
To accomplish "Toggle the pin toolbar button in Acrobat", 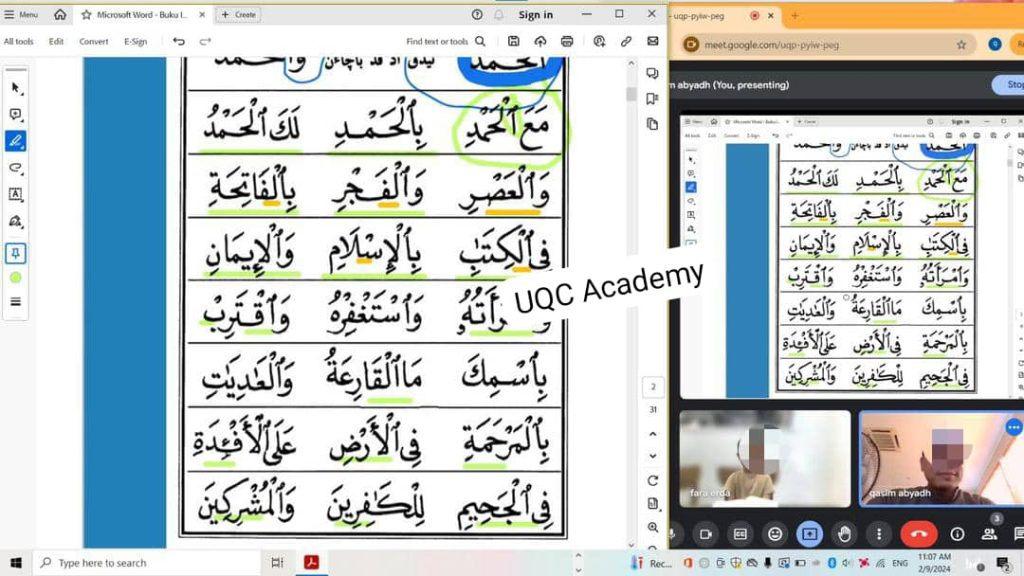I will [16, 253].
